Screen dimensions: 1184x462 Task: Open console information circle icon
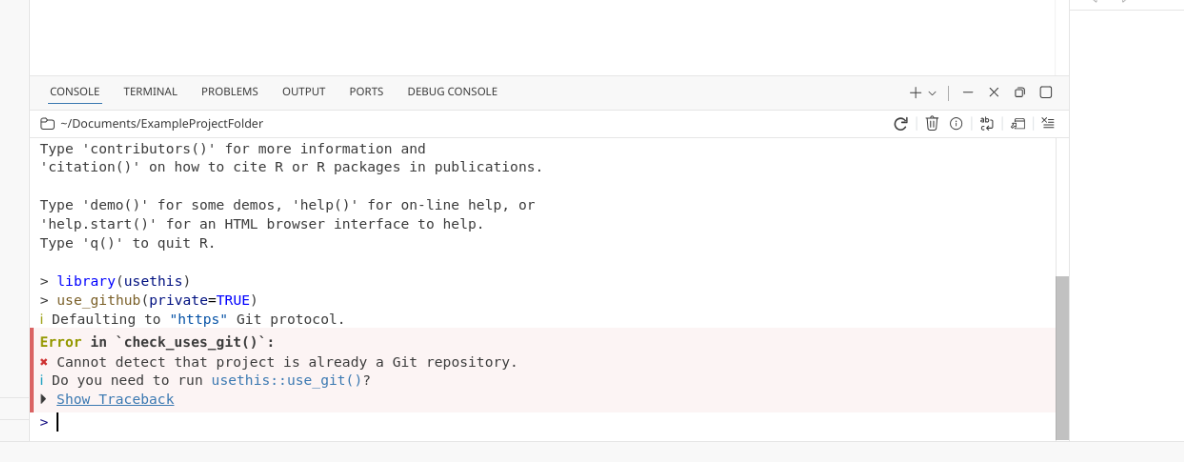click(x=956, y=124)
